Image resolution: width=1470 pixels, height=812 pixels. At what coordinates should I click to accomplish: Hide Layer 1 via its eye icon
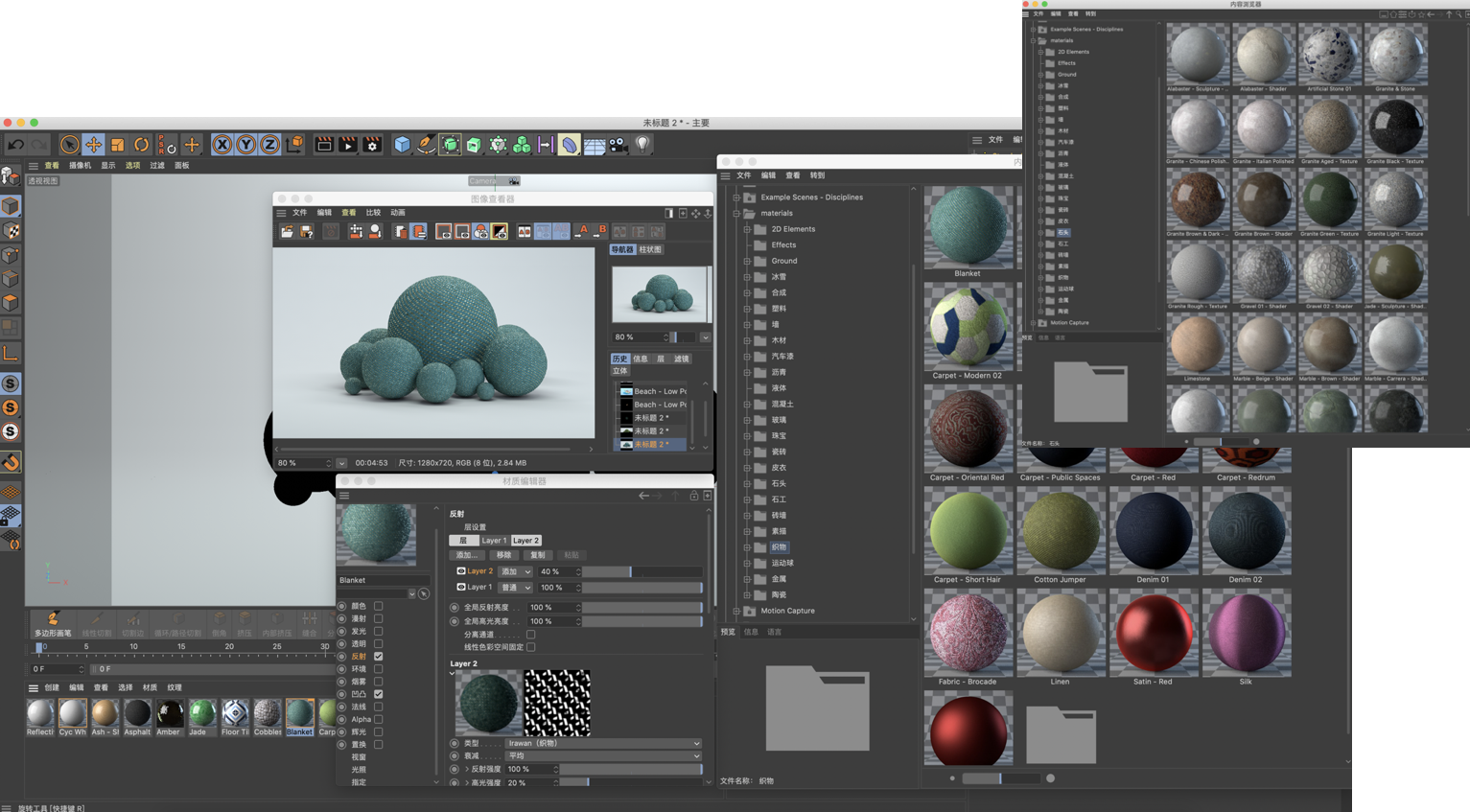(460, 587)
